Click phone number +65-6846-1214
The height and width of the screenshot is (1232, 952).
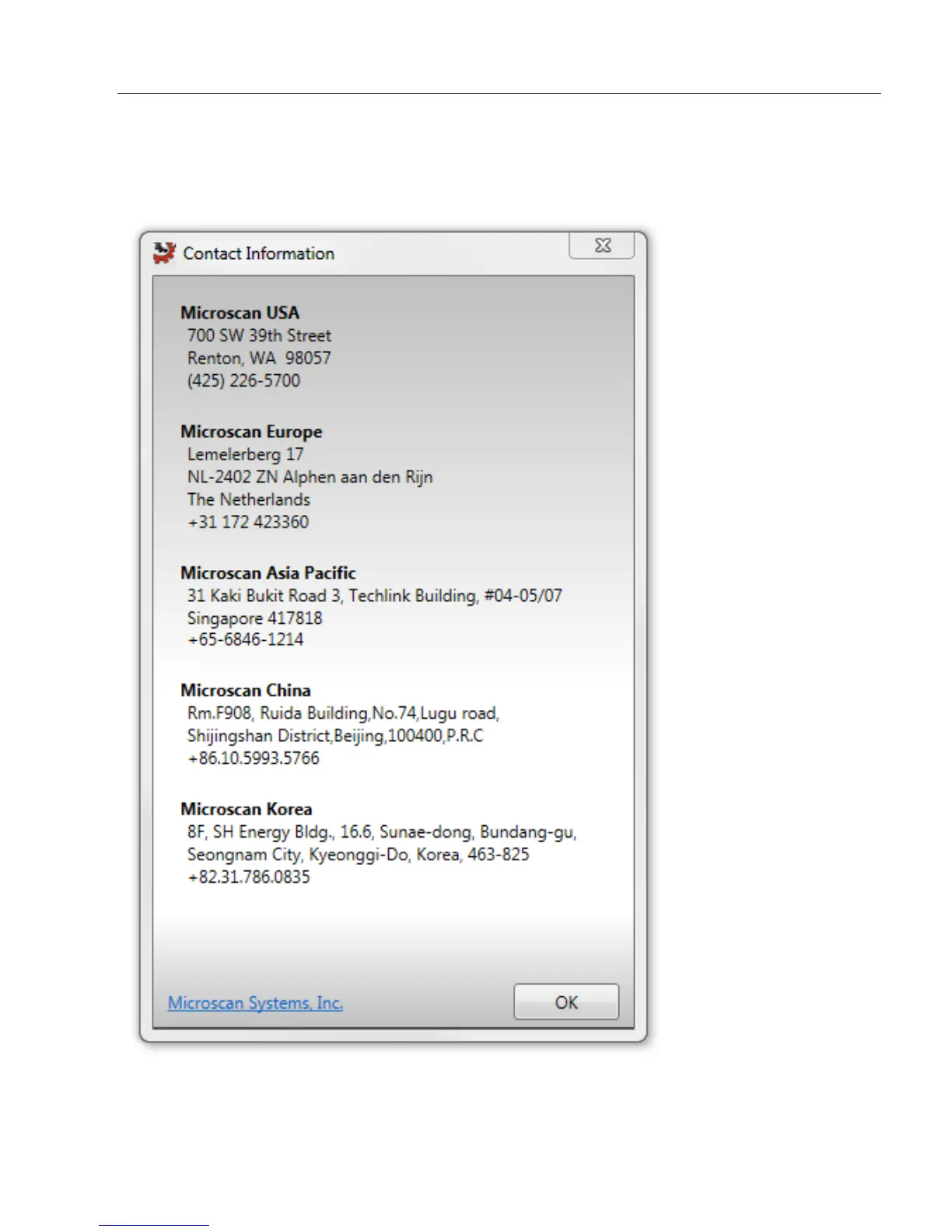point(246,639)
